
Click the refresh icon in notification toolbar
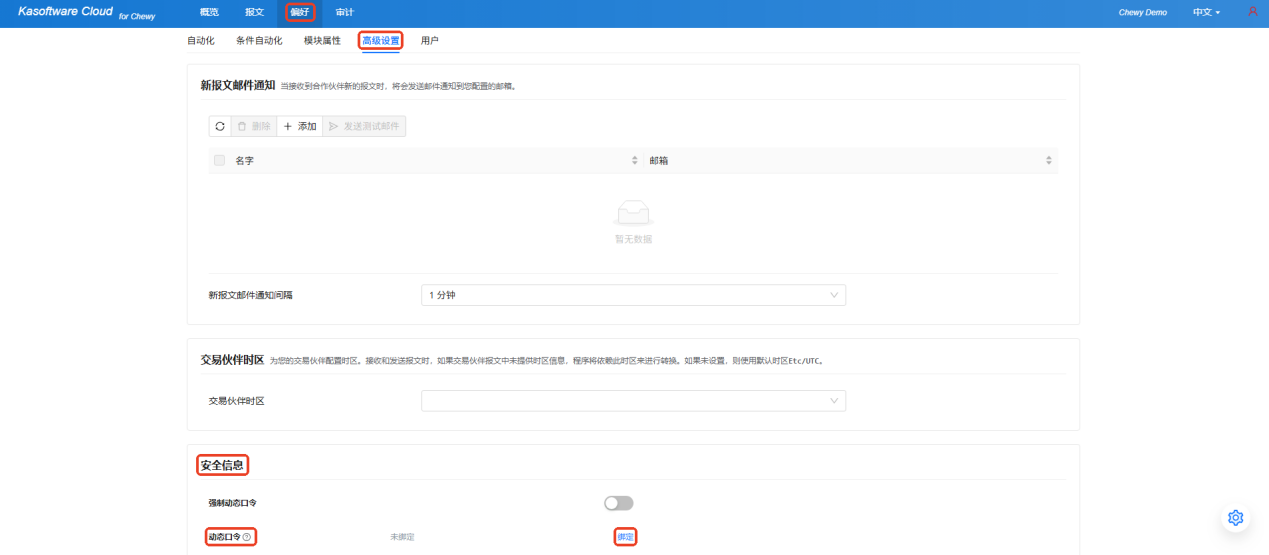pos(220,126)
